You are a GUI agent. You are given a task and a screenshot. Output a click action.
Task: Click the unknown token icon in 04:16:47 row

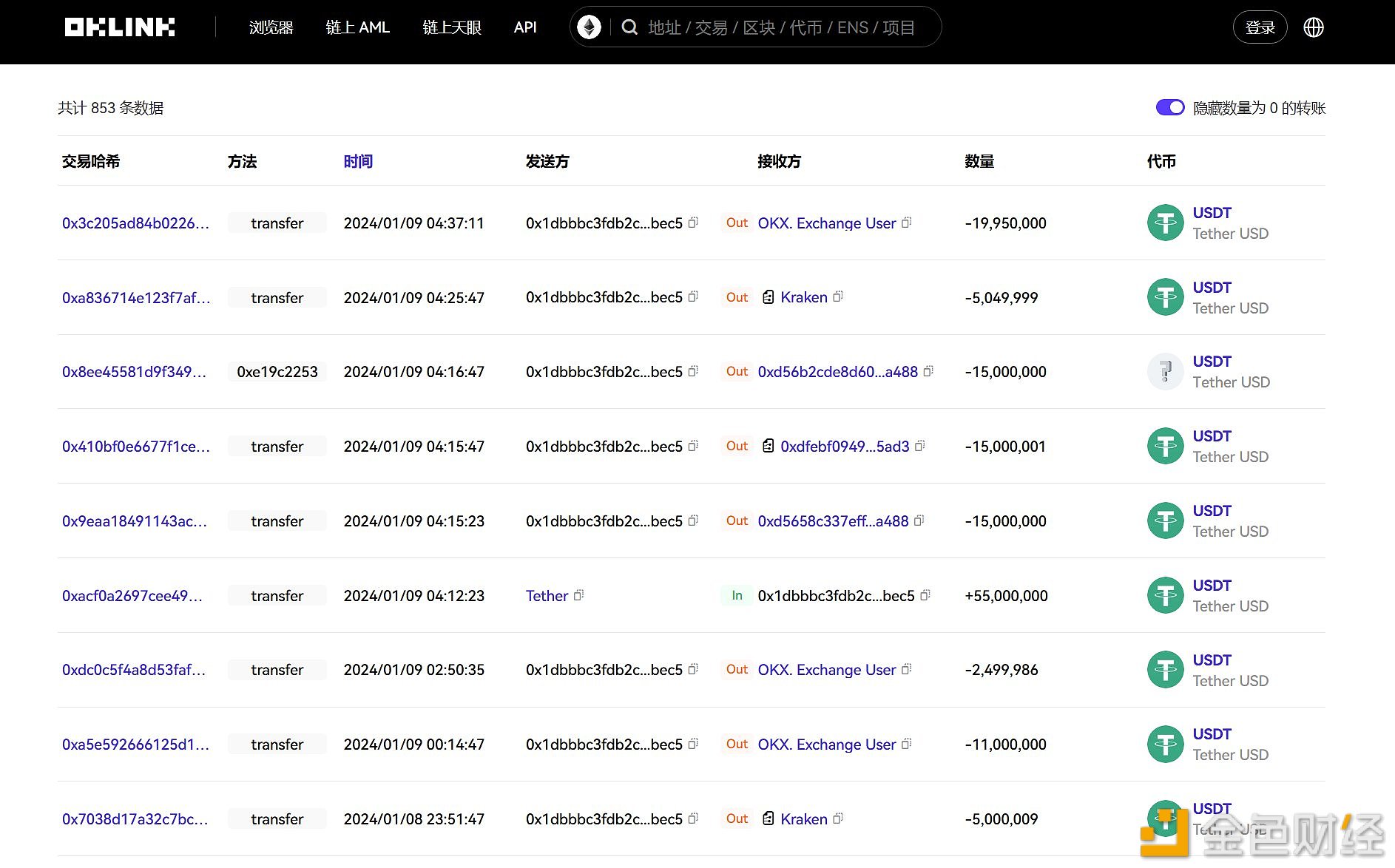tap(1166, 371)
